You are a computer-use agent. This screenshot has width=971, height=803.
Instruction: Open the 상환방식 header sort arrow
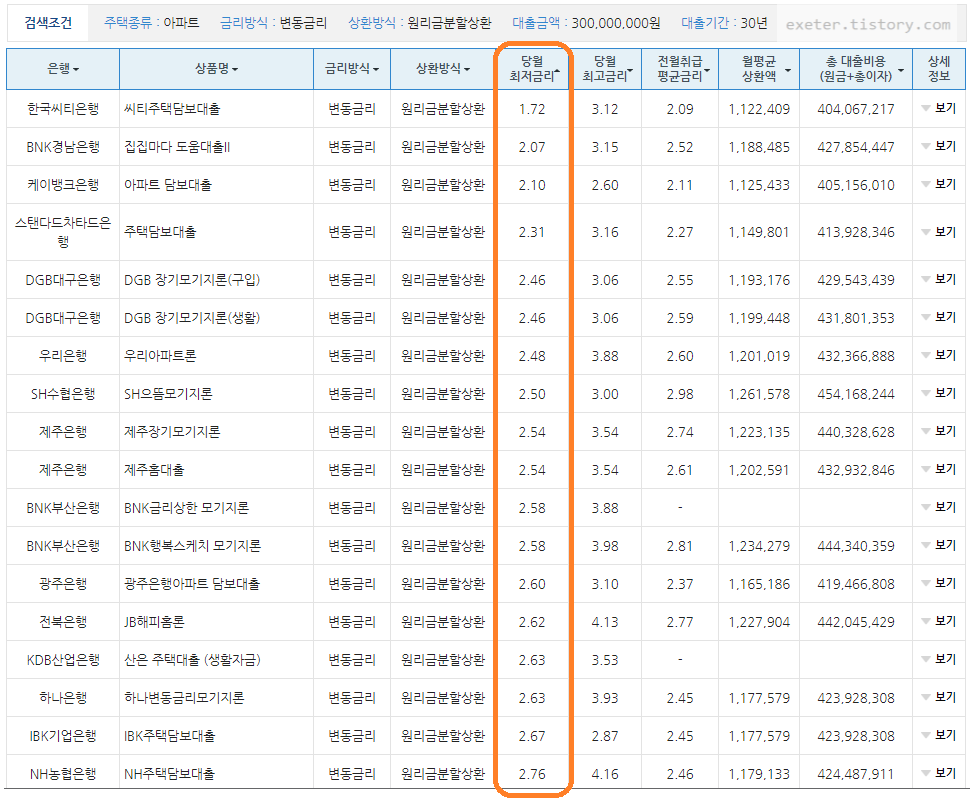[467, 69]
